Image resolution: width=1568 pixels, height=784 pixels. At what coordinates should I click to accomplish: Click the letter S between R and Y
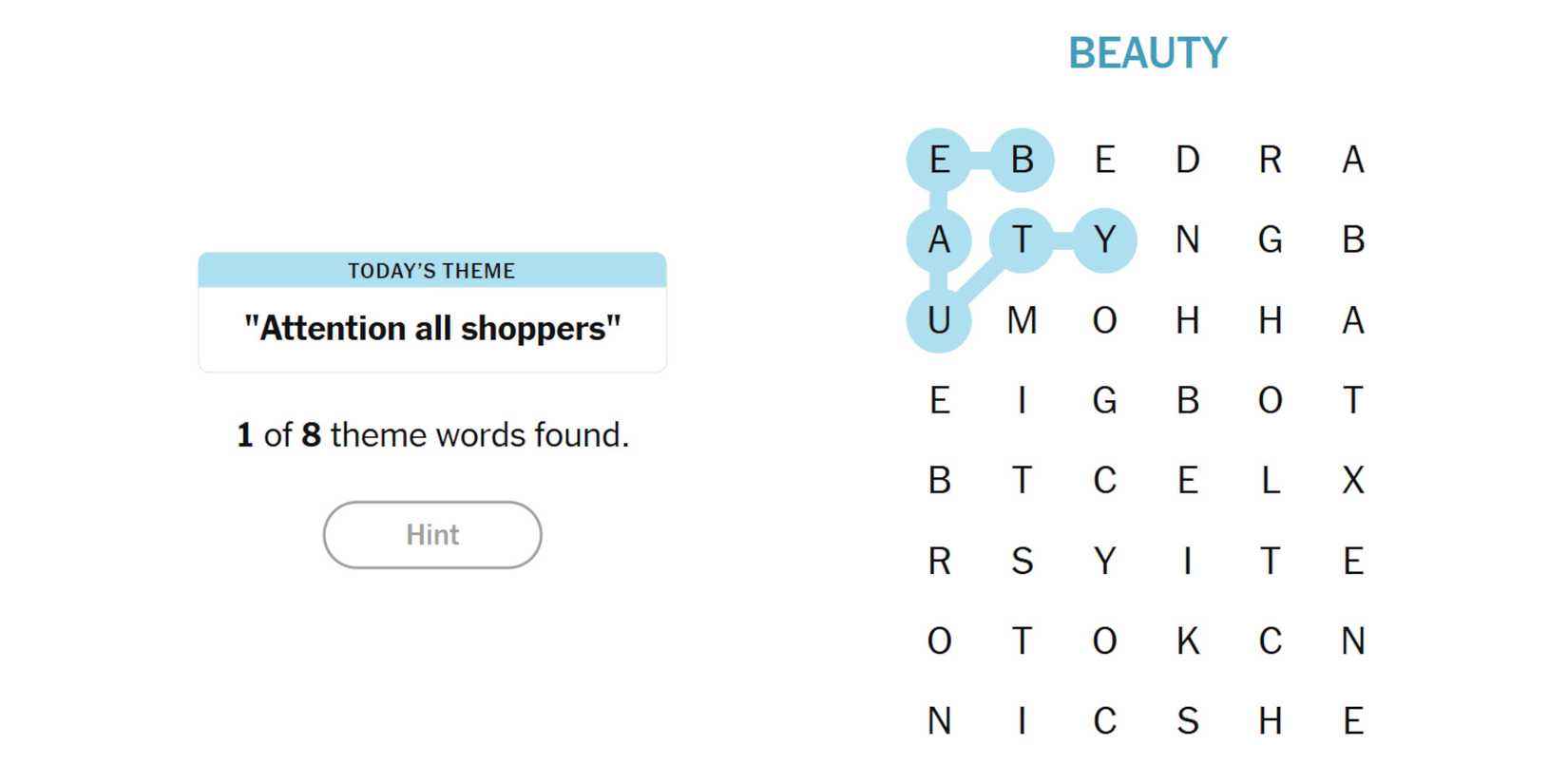tap(1022, 562)
